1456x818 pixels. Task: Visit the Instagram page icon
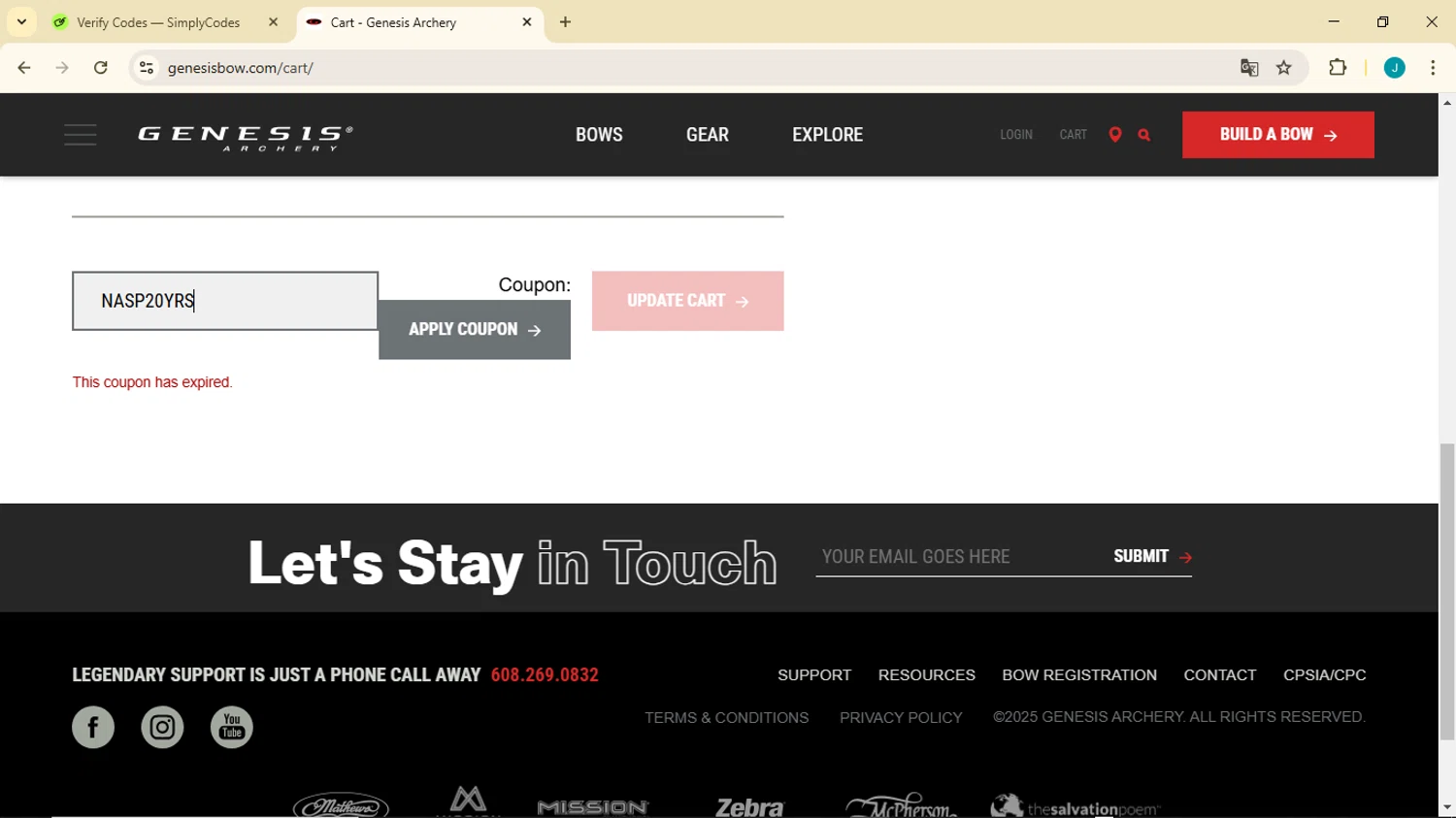[162, 727]
